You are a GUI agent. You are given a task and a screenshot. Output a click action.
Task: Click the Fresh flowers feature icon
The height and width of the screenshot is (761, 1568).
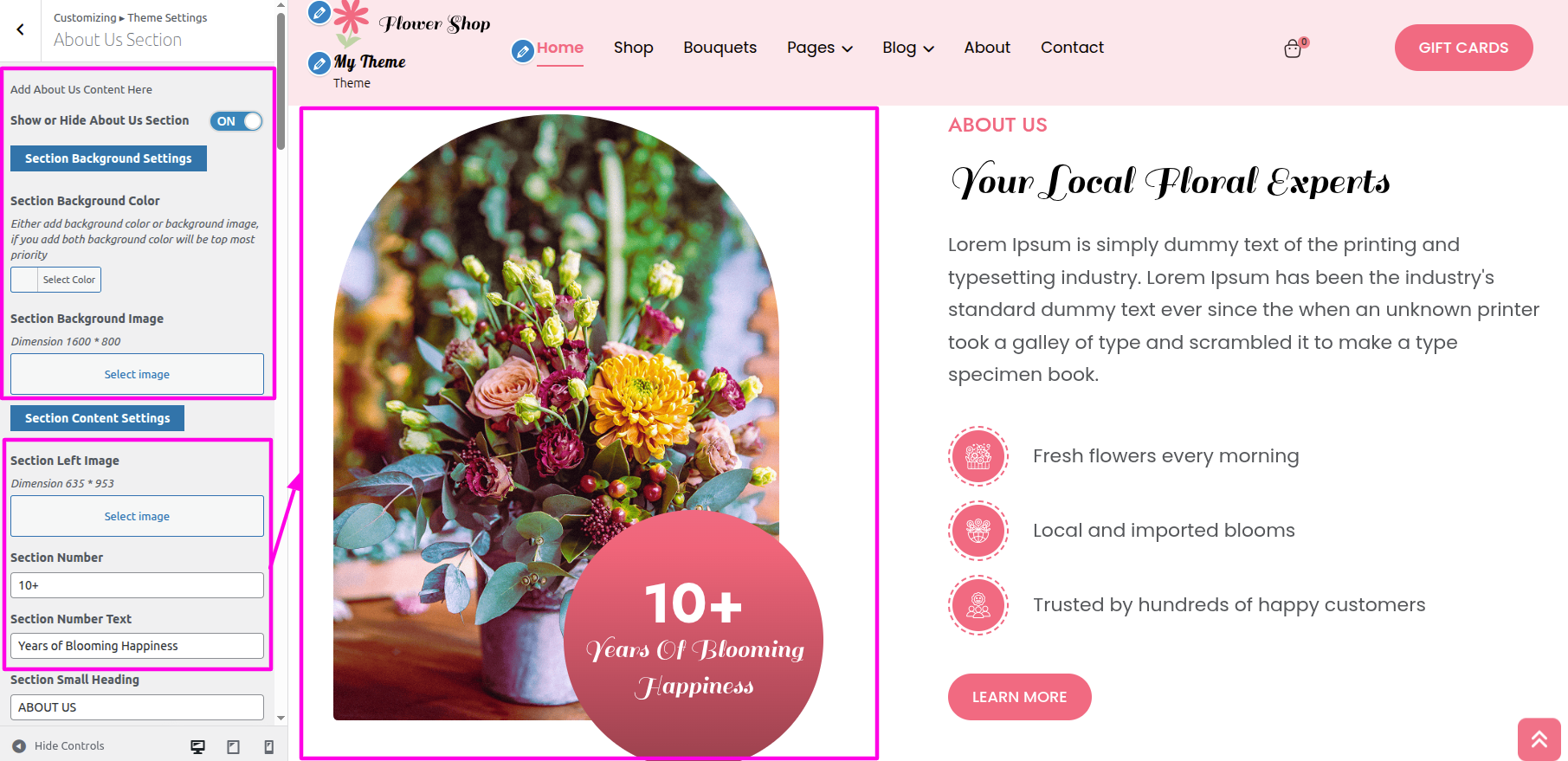tap(978, 456)
